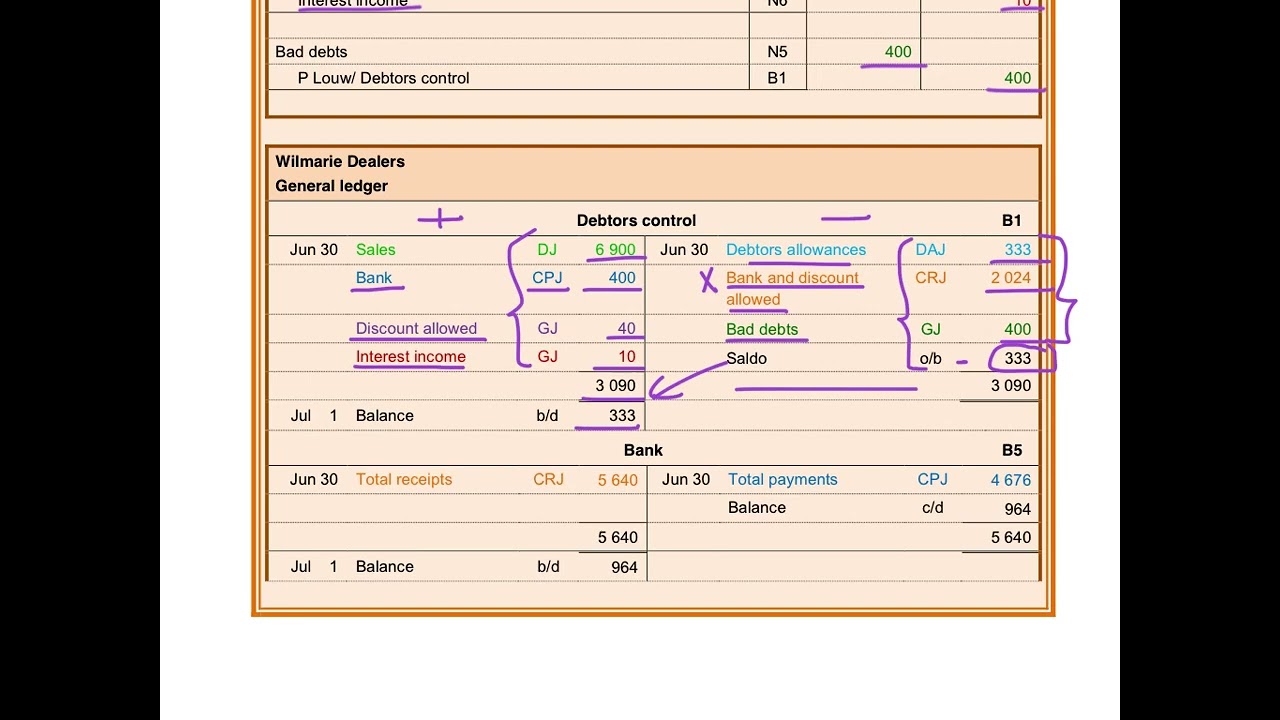Click the 400 amount for ledger Bad debts
This screenshot has height=720, width=1280.
click(x=1017, y=329)
